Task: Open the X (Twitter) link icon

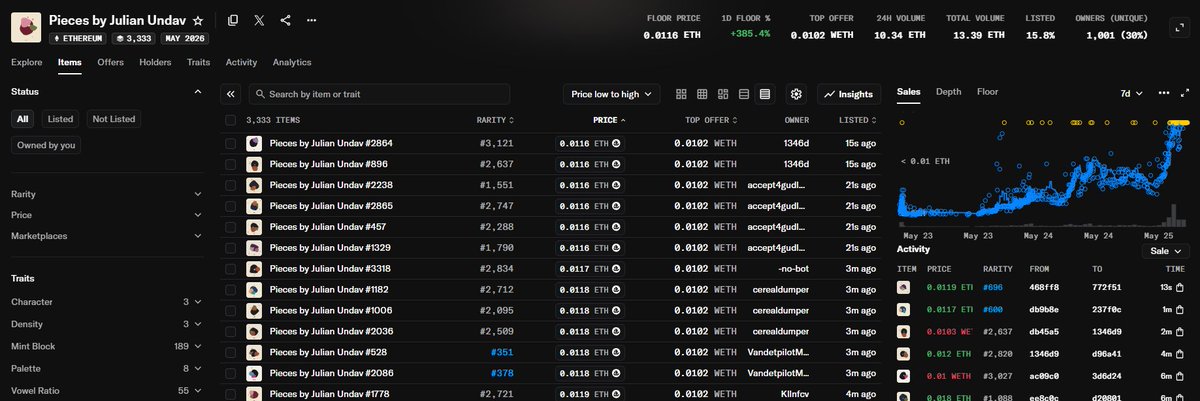Action: pos(260,20)
